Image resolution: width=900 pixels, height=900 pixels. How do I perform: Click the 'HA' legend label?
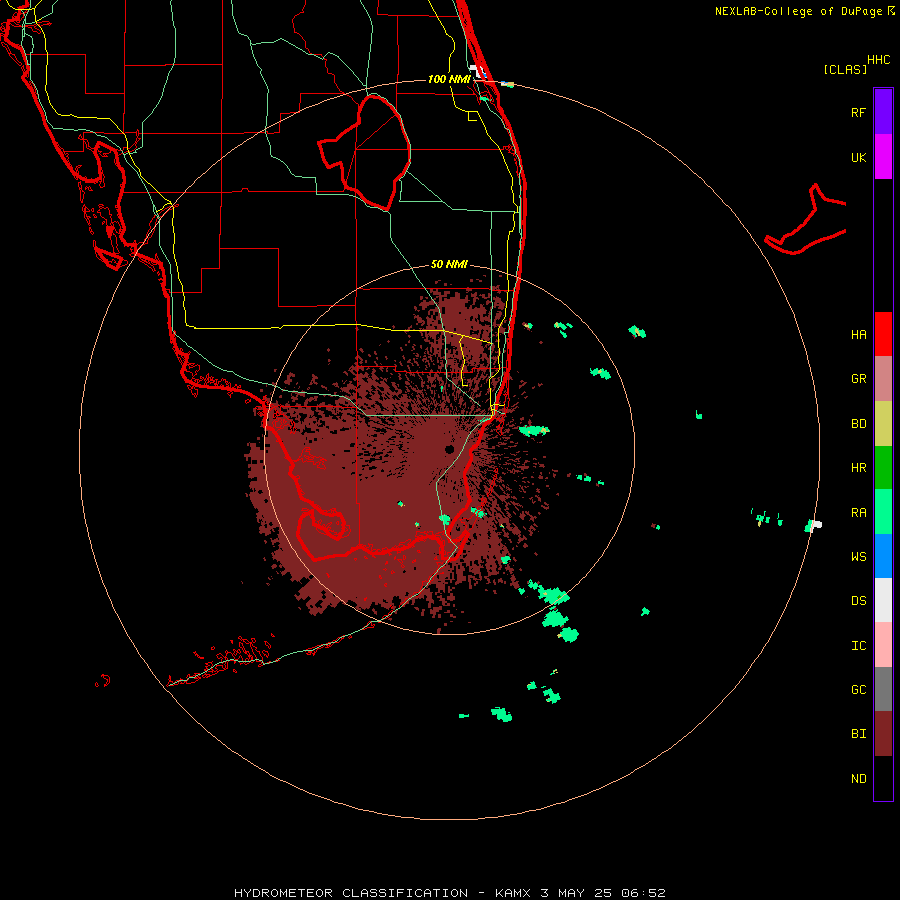(x=858, y=334)
